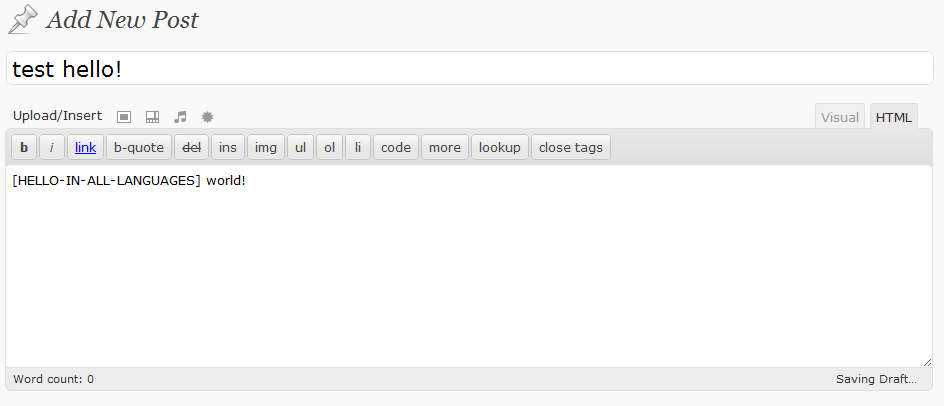Insert bold tag with the b button
This screenshot has width=944, height=406.
tap(24, 148)
